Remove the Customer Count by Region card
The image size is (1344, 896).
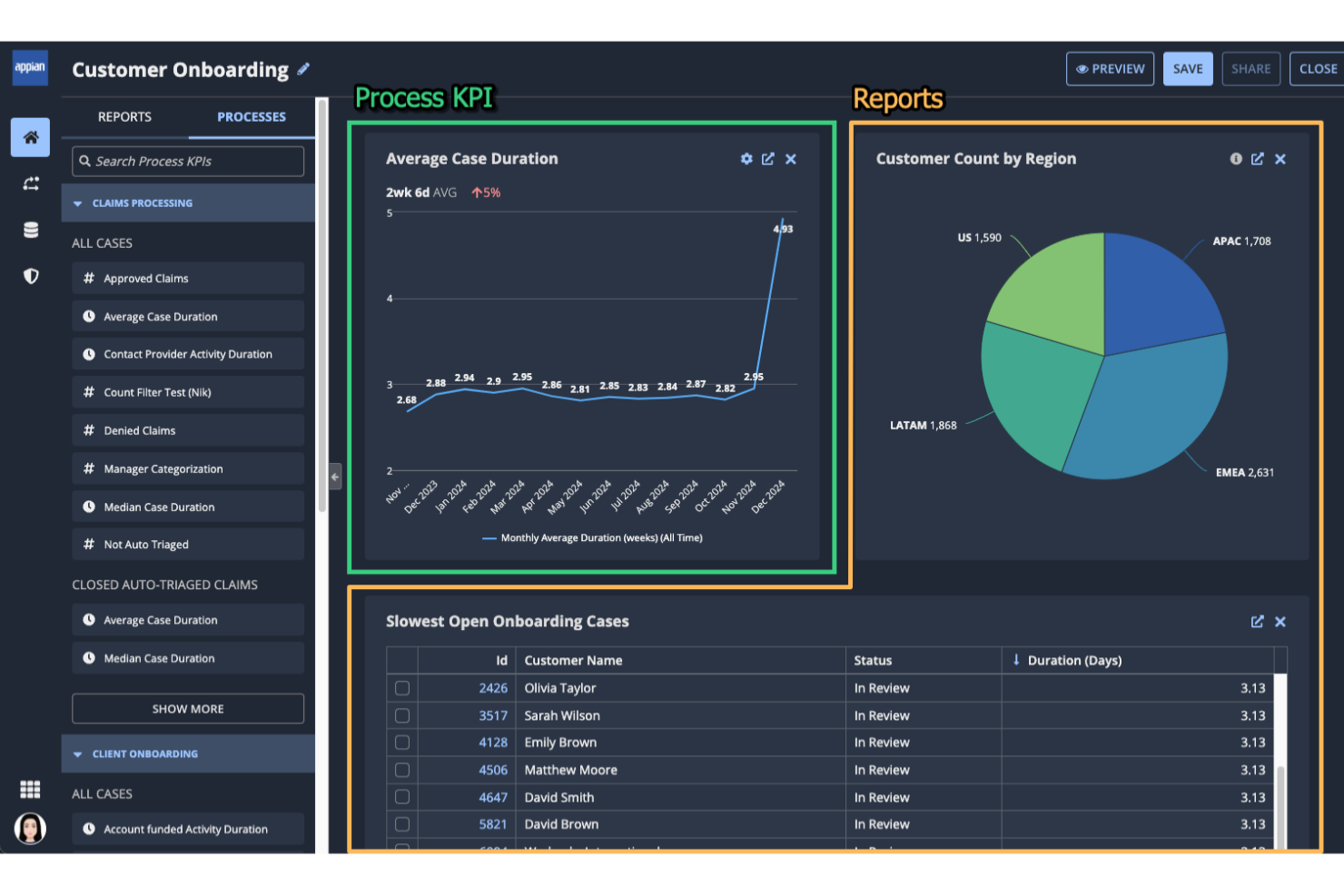pyautogui.click(x=1280, y=159)
